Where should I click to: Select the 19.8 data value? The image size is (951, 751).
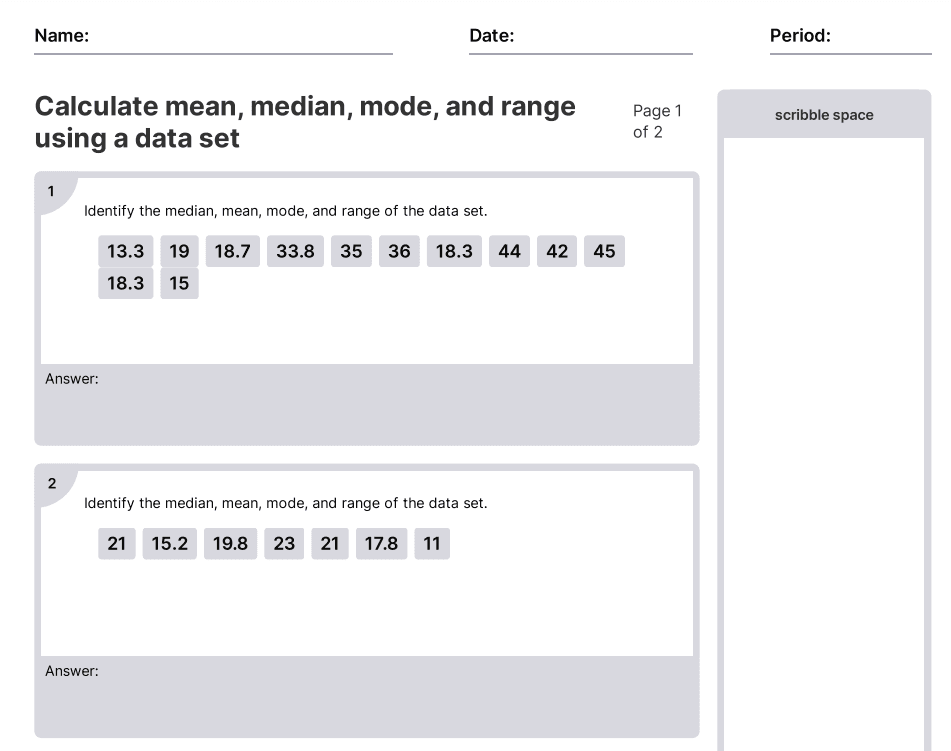(x=230, y=545)
